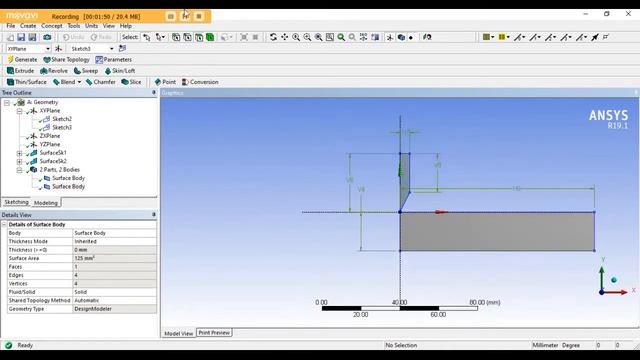Select ZXPlane in the tree

click(50, 136)
